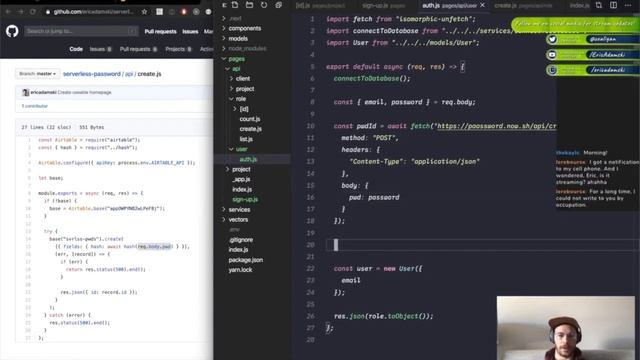Expand the services folder
Screen dimensions: 640x360
click(224, 209)
